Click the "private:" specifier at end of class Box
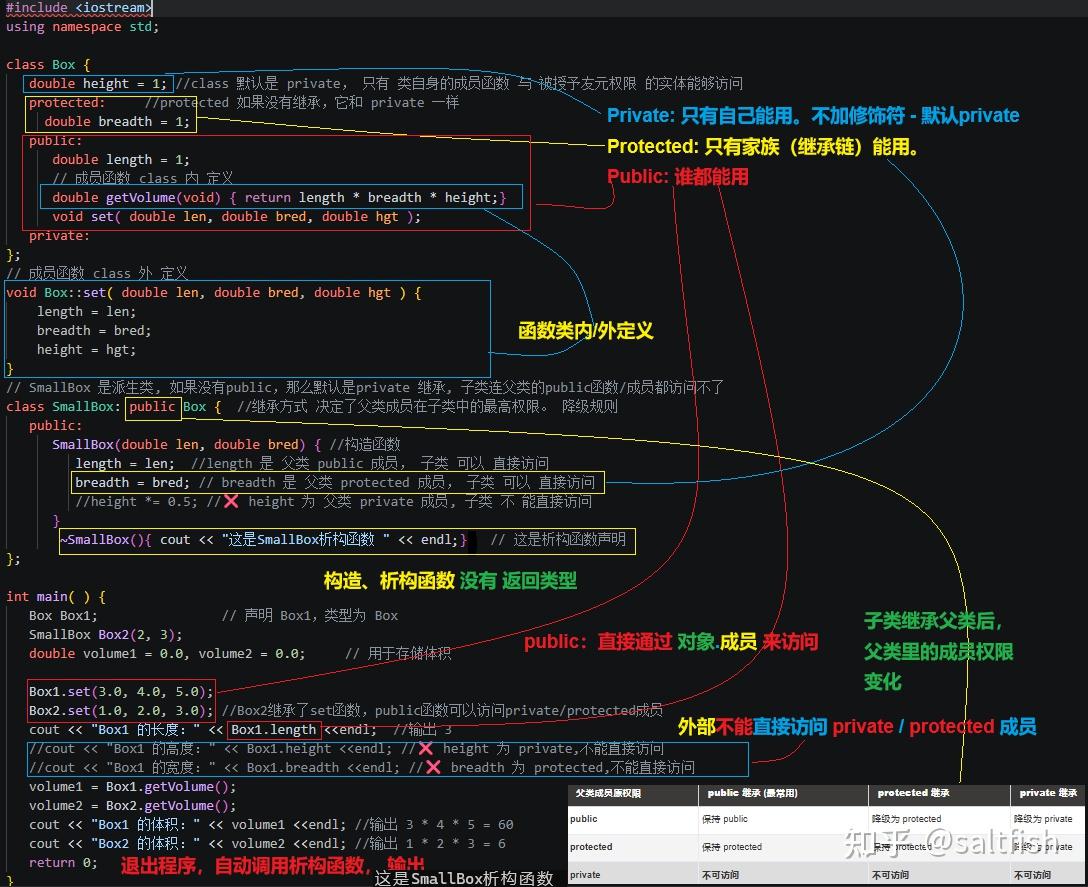 (59, 236)
